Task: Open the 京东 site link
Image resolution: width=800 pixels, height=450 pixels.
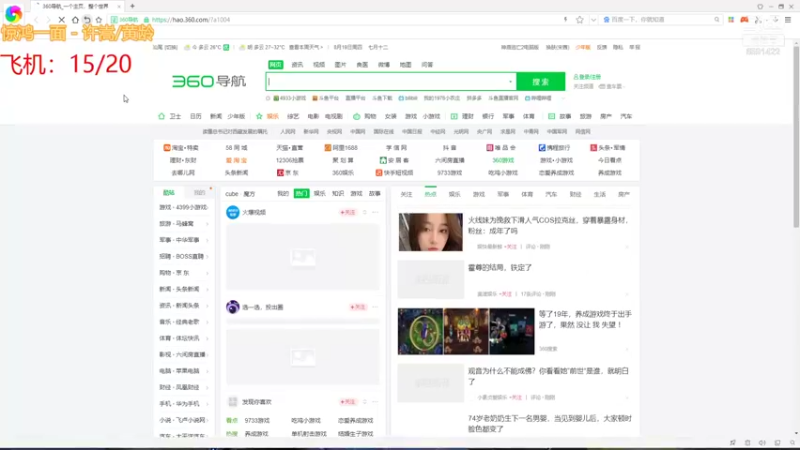Action: pos(288,173)
